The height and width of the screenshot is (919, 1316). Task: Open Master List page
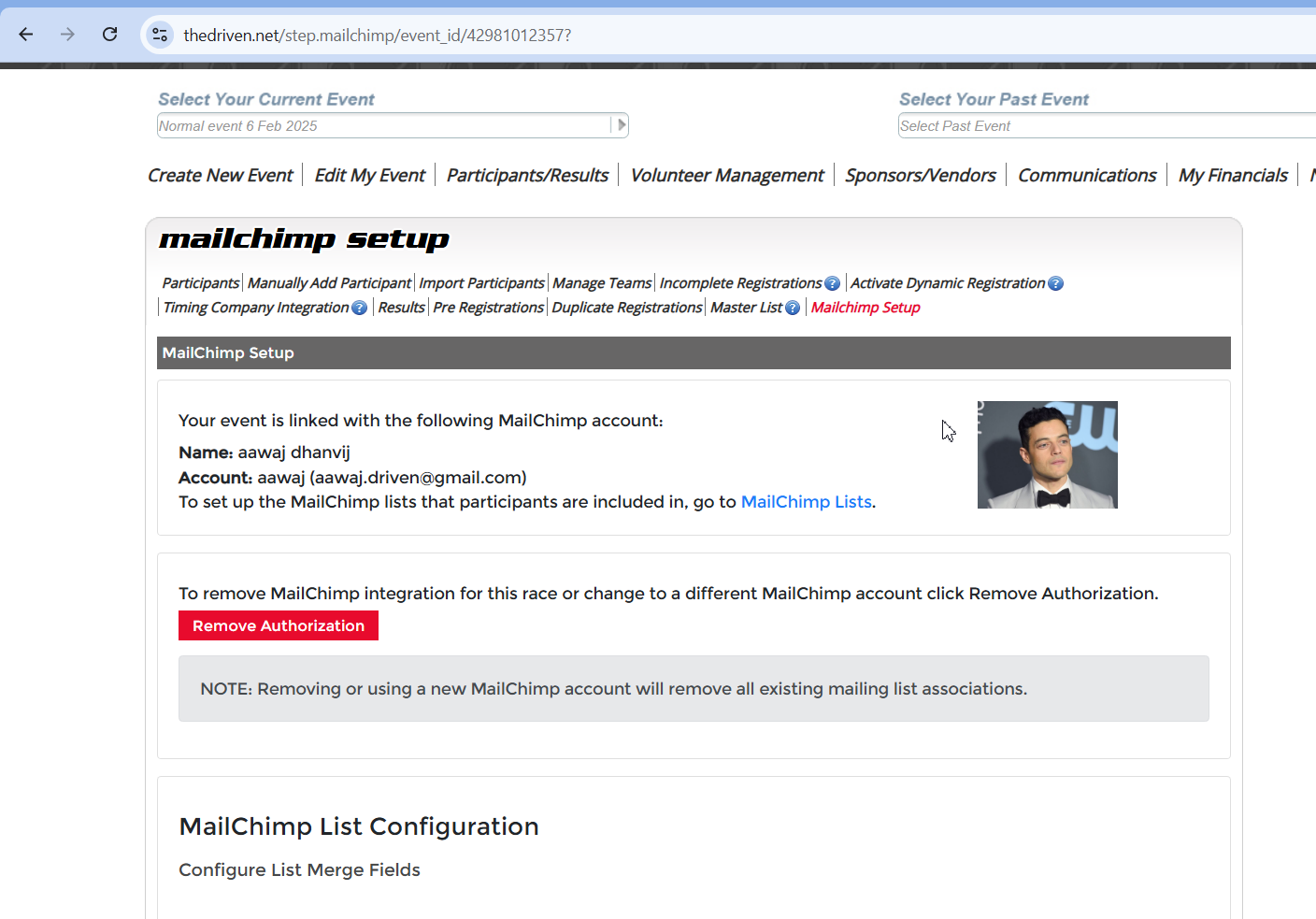pyautogui.click(x=746, y=308)
